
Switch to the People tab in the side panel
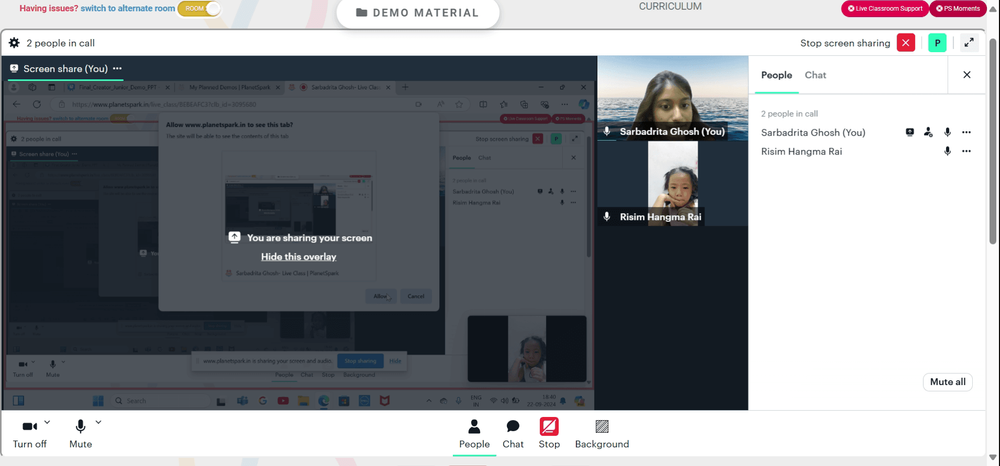click(777, 75)
